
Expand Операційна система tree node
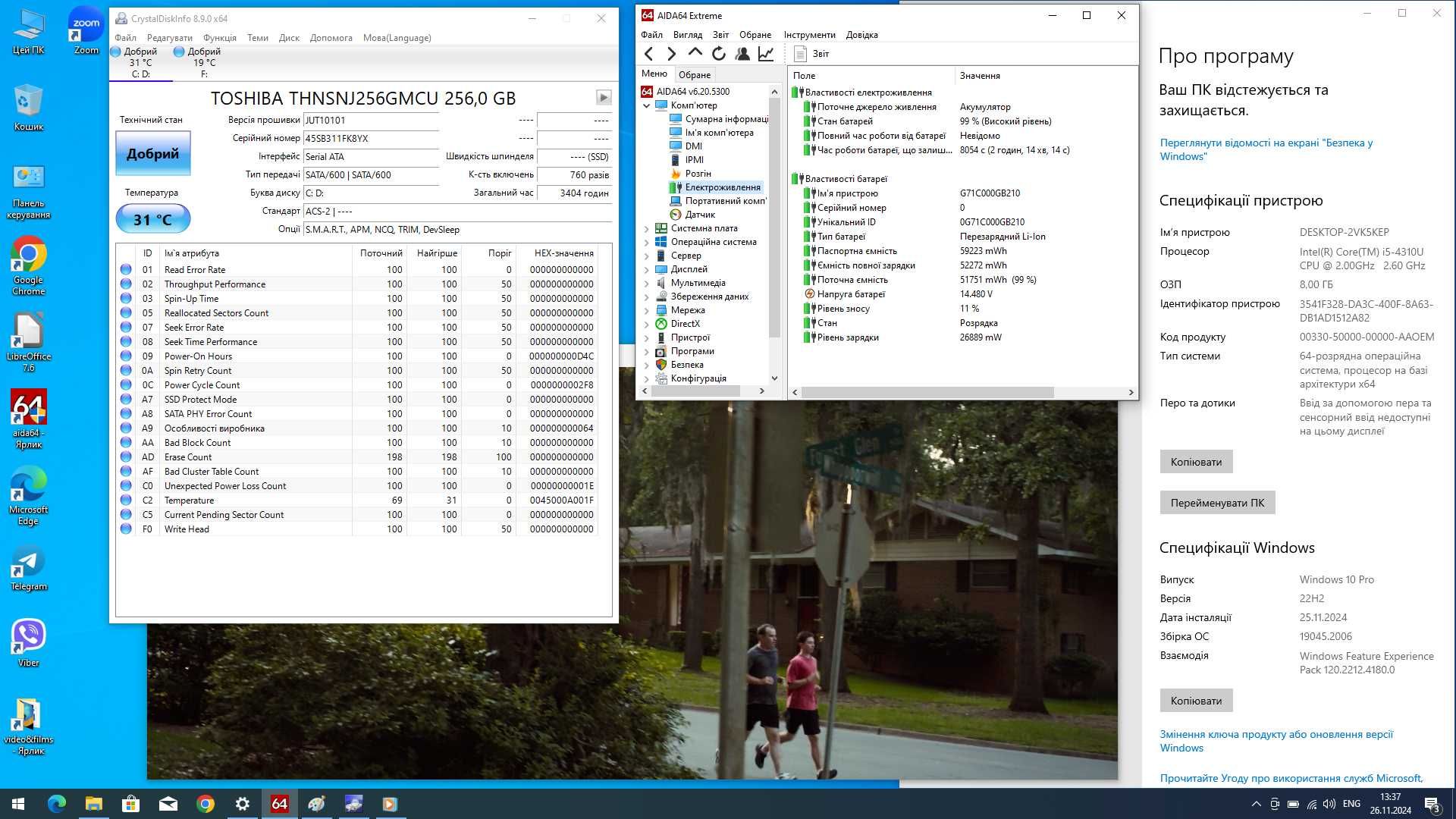coord(647,242)
